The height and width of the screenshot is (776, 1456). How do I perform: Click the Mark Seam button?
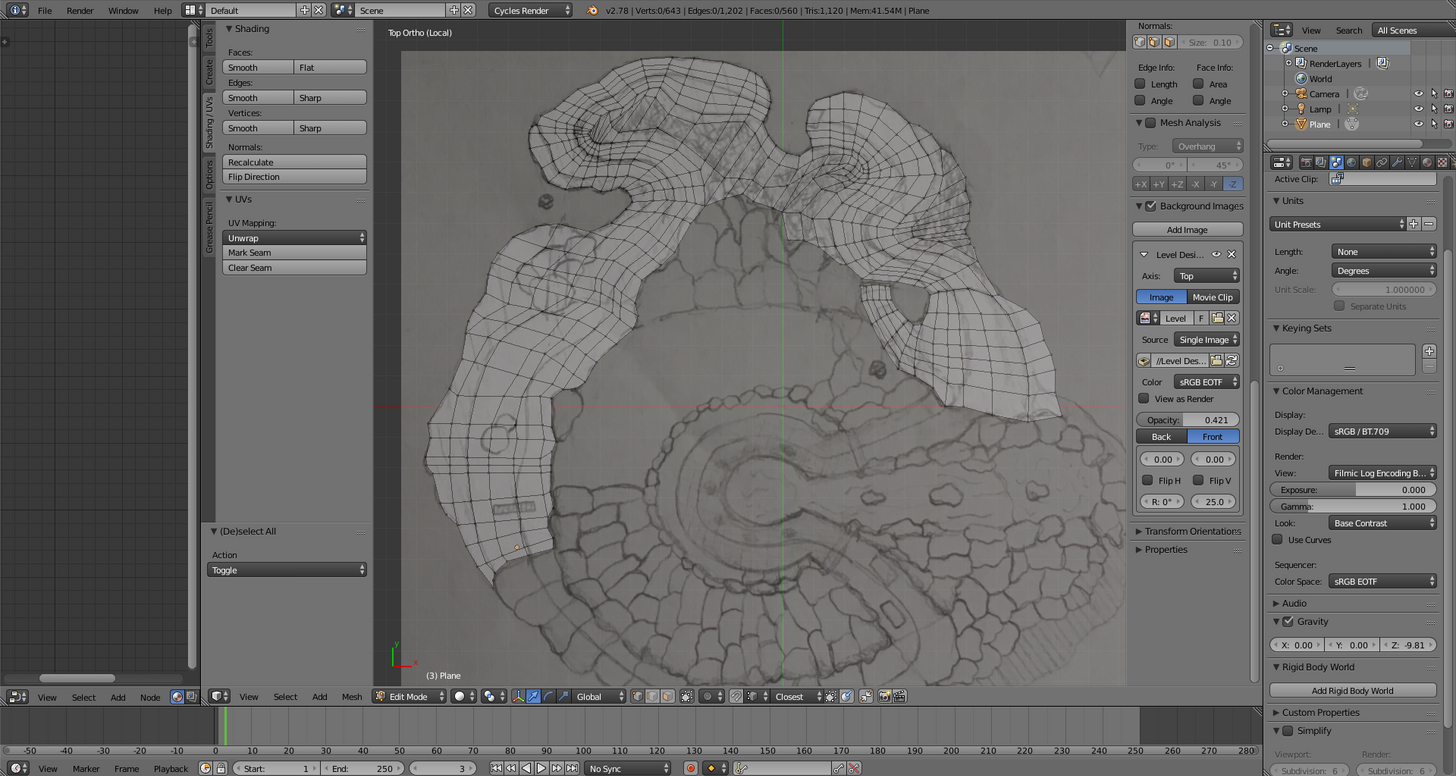point(294,253)
